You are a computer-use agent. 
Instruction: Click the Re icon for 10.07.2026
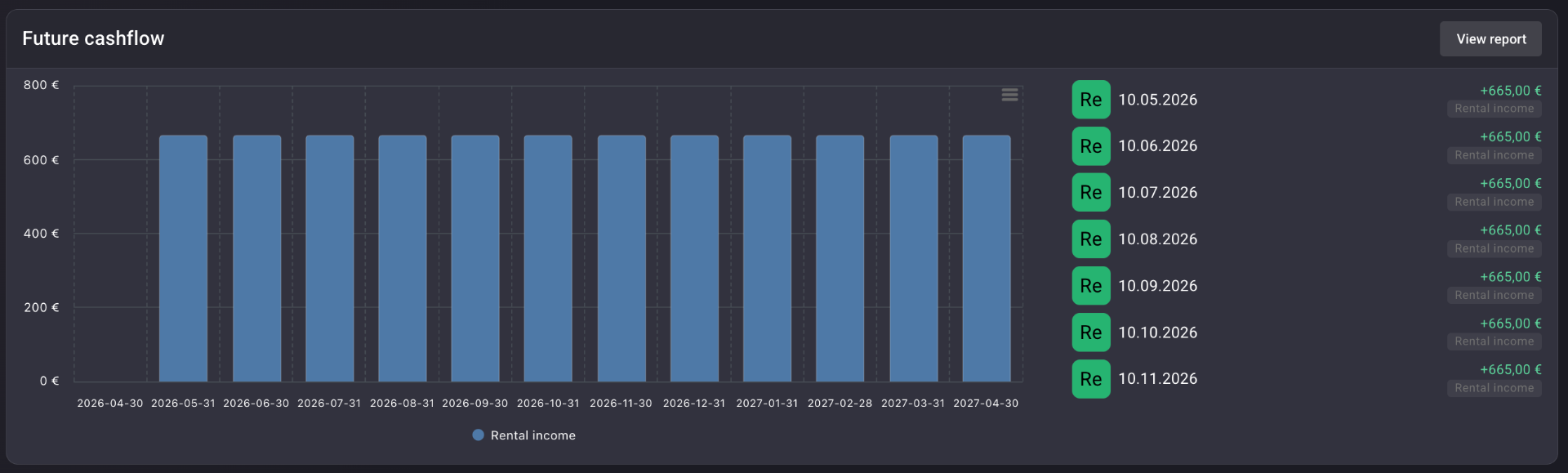coord(1091,193)
